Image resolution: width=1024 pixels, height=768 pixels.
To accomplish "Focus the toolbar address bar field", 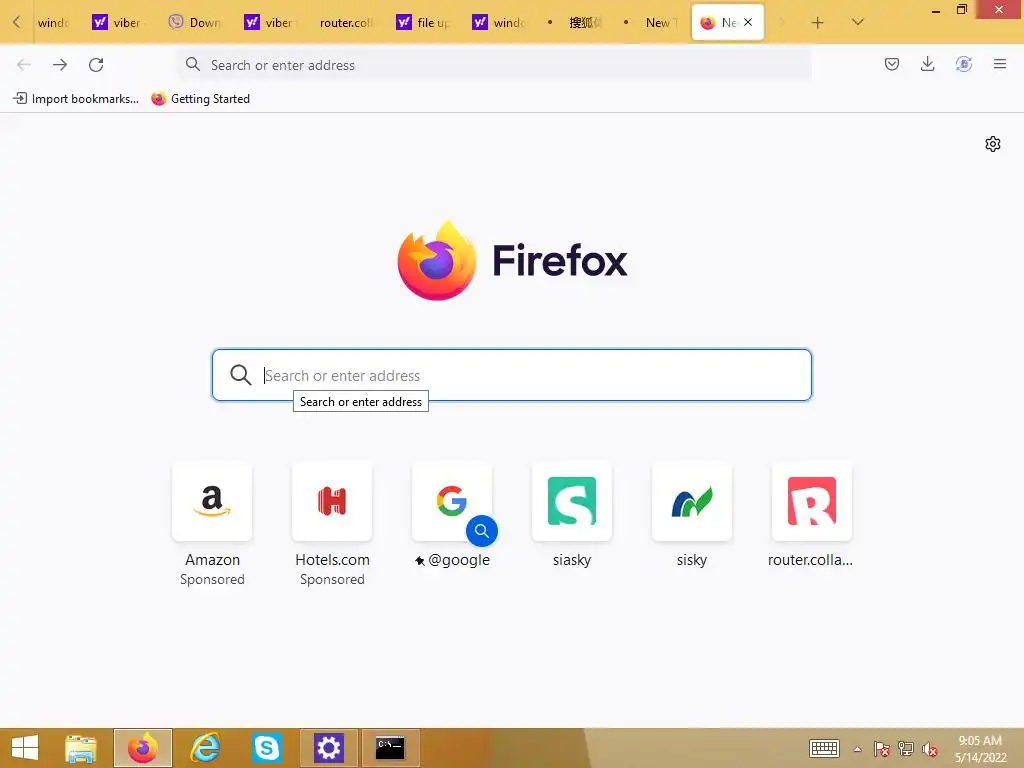I will pyautogui.click(x=494, y=65).
